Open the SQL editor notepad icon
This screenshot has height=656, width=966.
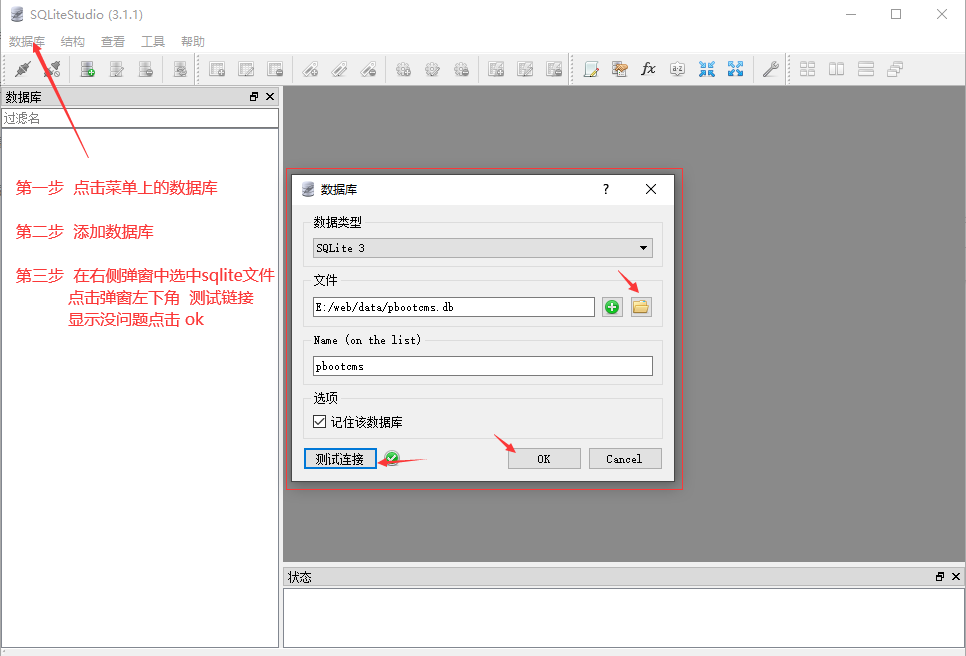[x=591, y=69]
